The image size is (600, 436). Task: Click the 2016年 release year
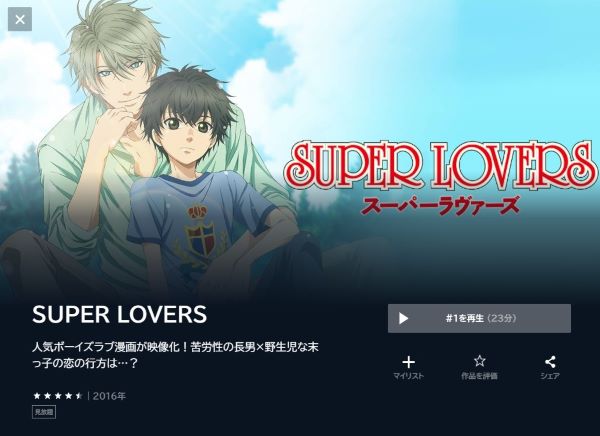(x=109, y=396)
